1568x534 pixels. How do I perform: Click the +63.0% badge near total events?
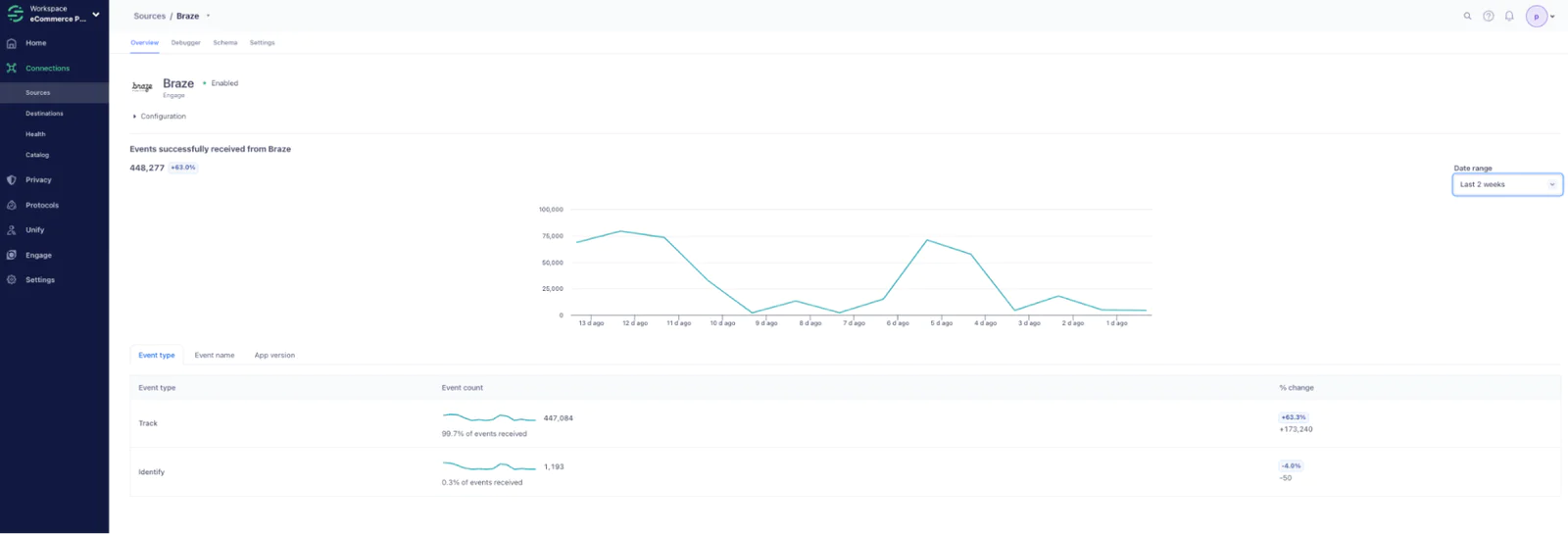coord(183,168)
